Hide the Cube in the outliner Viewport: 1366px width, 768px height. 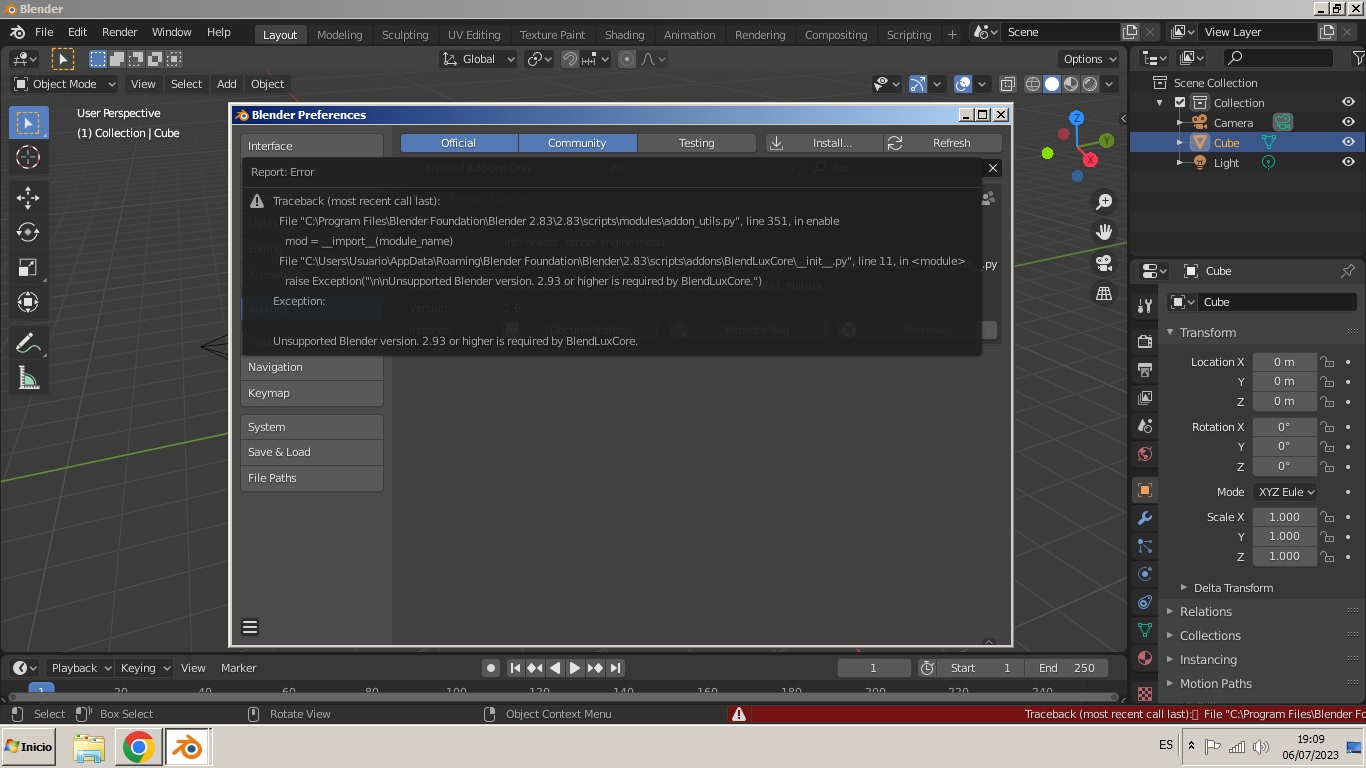point(1348,142)
